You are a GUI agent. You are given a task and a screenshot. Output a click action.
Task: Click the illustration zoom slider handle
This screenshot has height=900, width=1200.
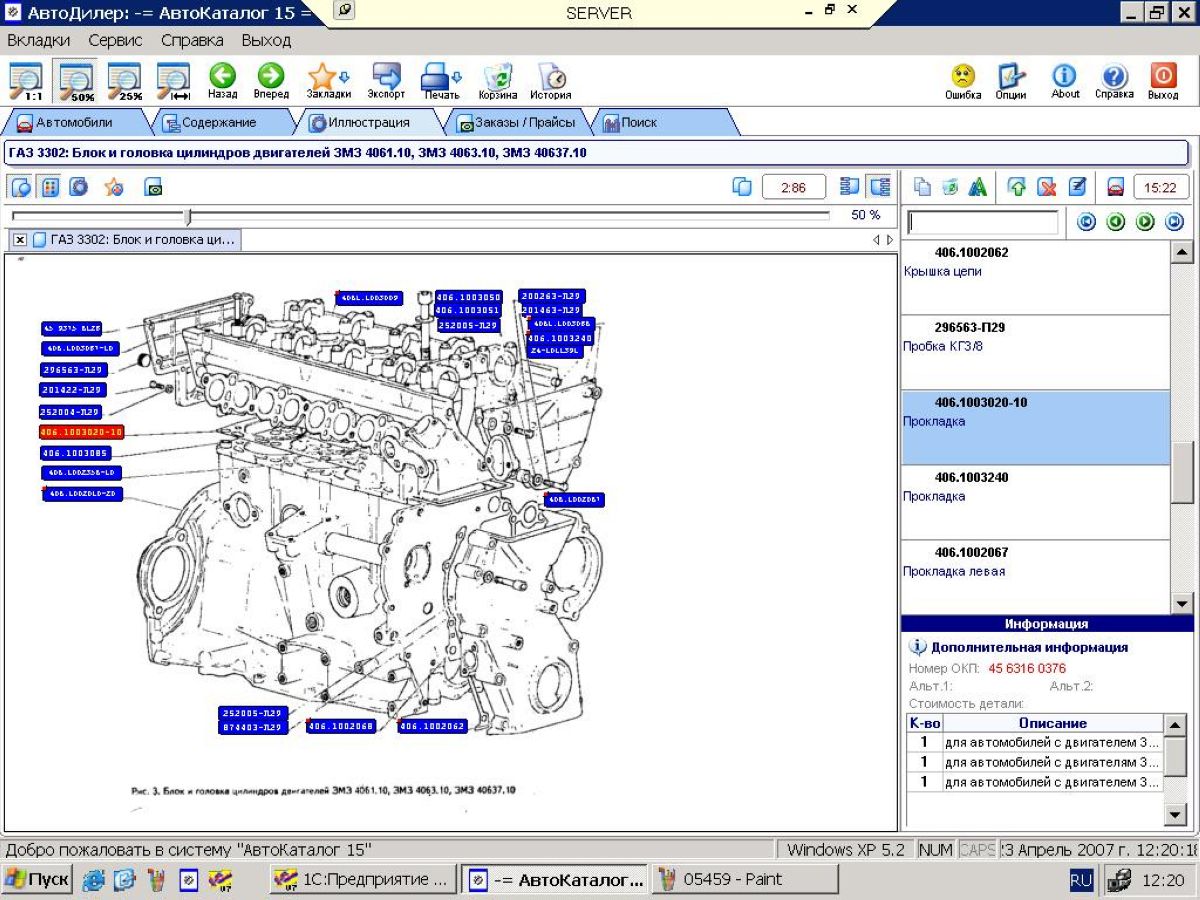pyautogui.click(x=188, y=216)
